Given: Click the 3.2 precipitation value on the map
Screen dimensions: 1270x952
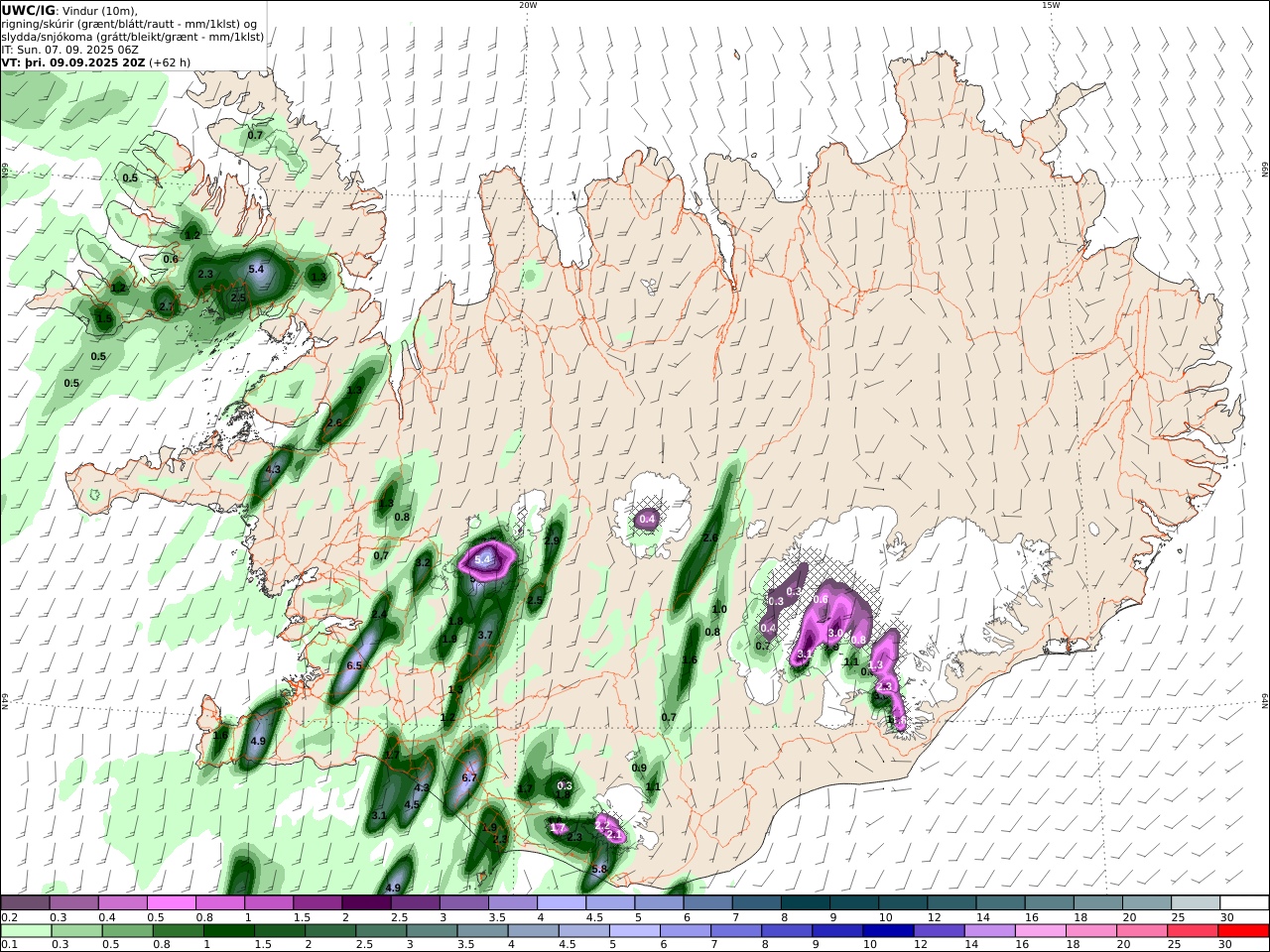Looking at the screenshot, I should [x=423, y=562].
